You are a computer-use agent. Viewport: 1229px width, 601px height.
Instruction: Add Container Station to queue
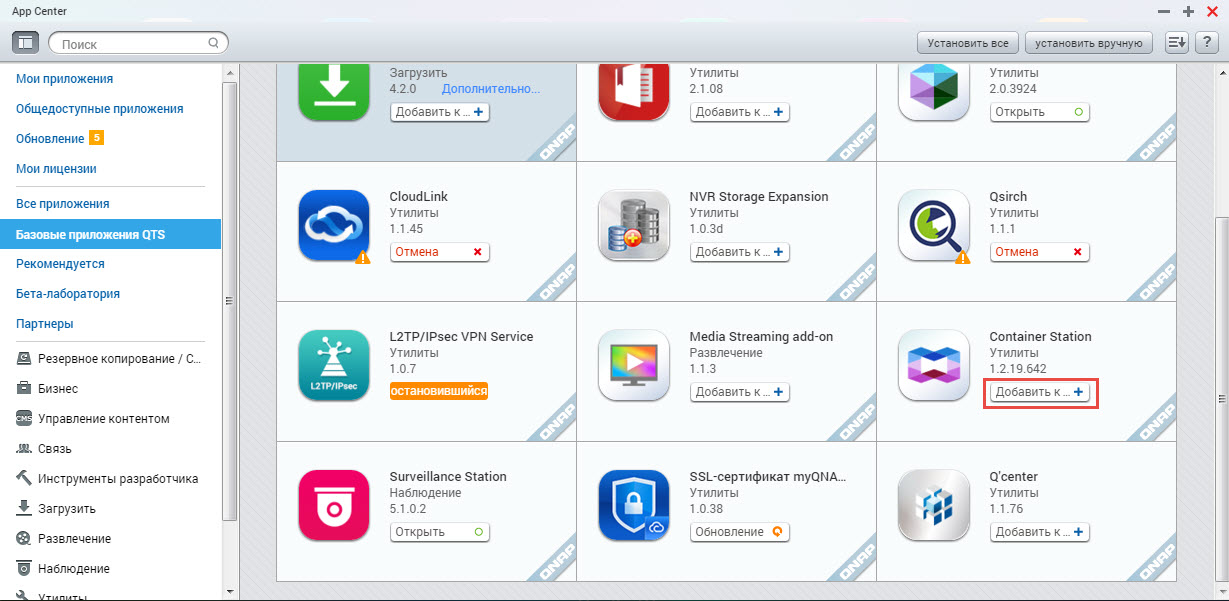(1040, 392)
